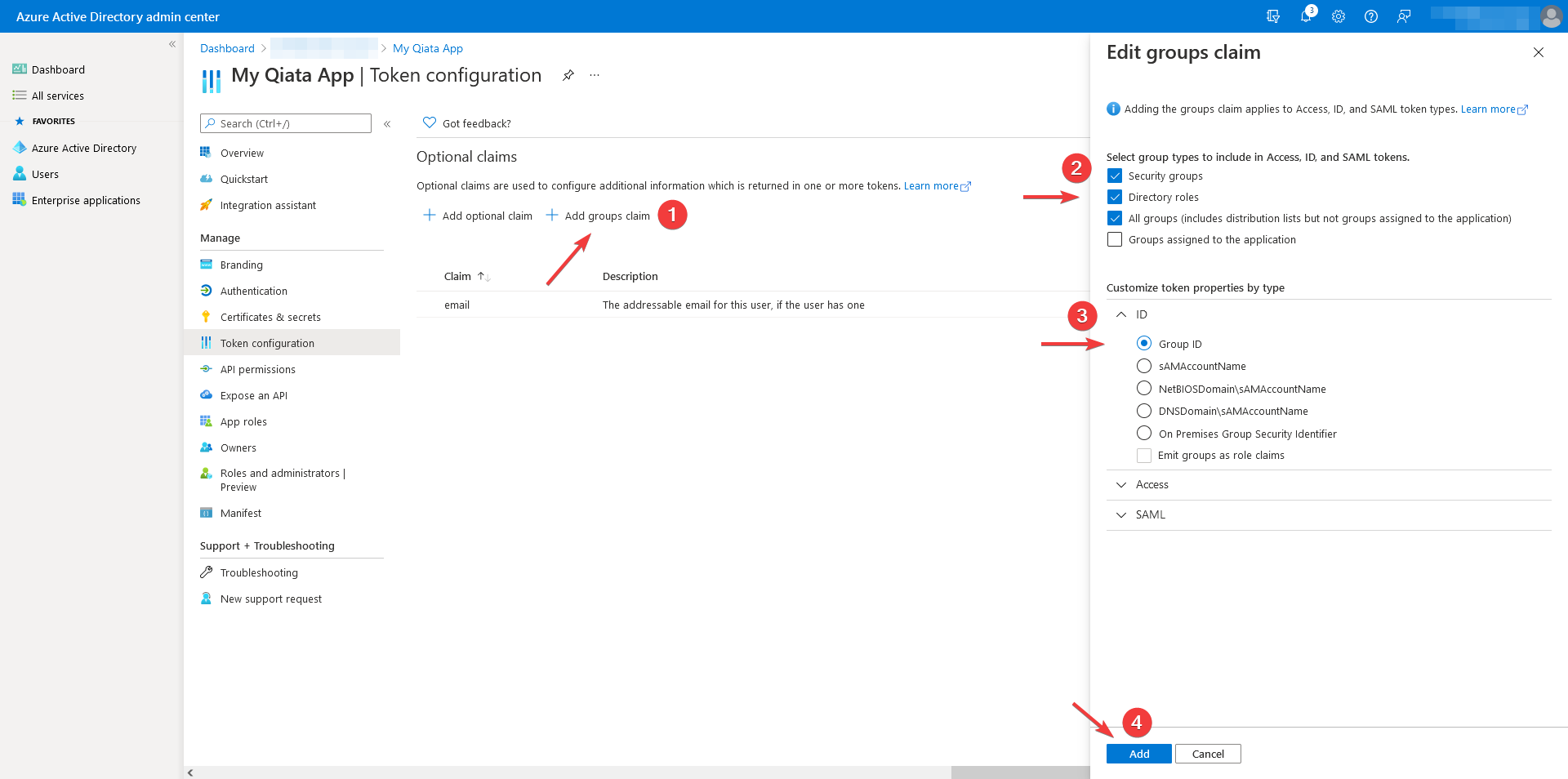Open Enterprise applications in sidebar
This screenshot has width=1568, height=779.
coord(86,200)
